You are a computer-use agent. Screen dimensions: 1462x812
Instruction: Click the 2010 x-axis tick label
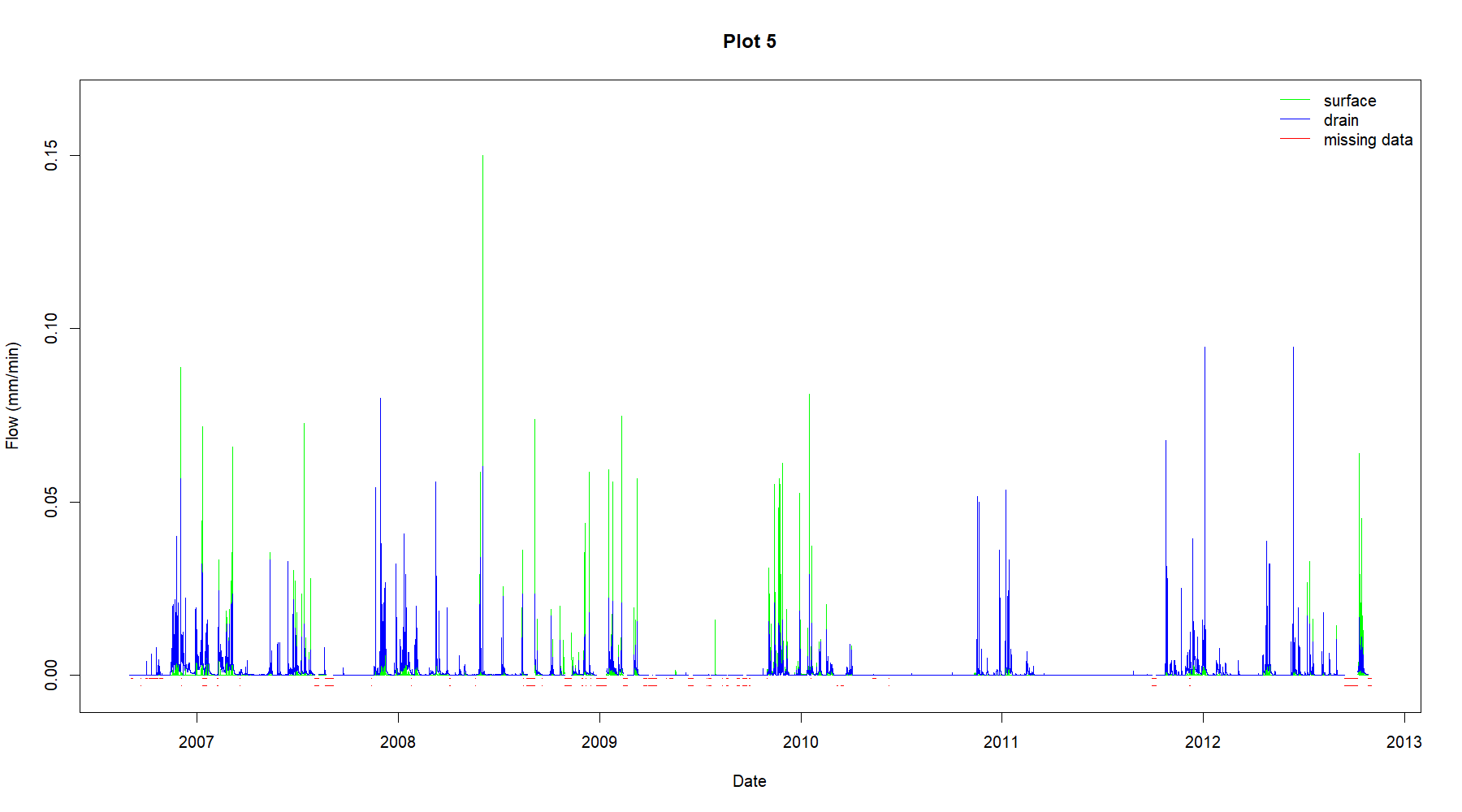800,741
